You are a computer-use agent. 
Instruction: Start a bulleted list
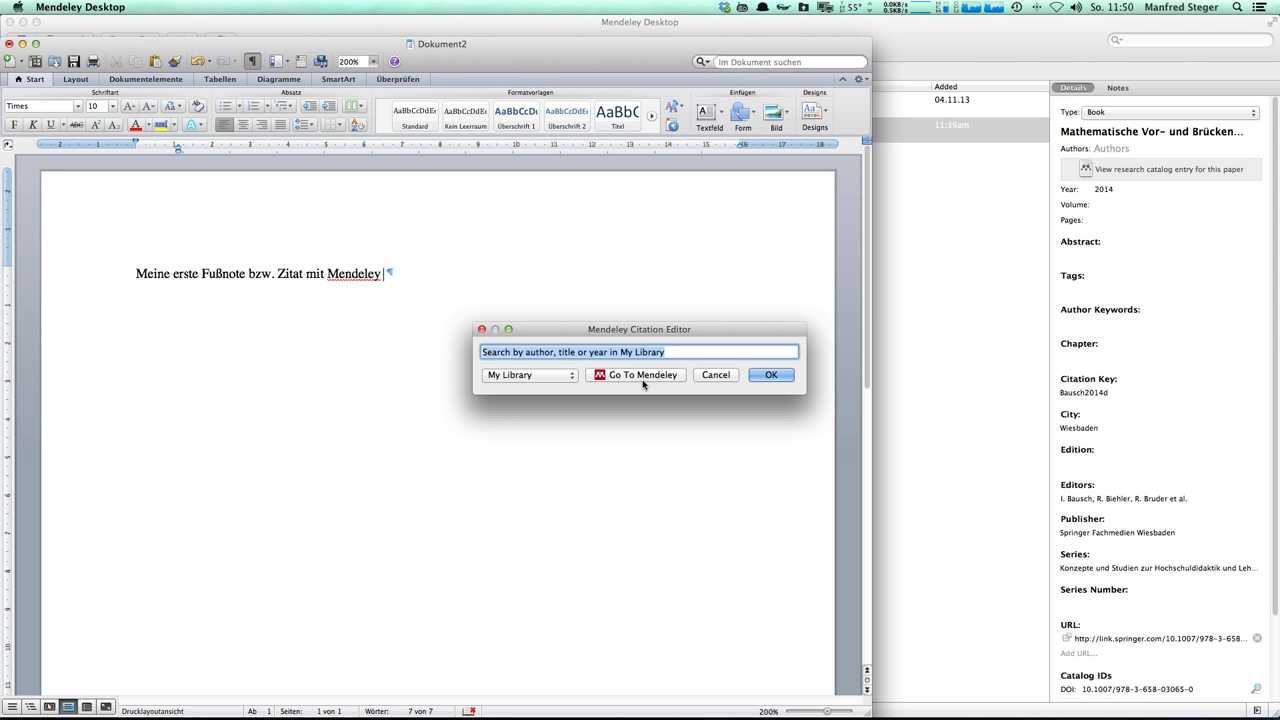tap(225, 106)
